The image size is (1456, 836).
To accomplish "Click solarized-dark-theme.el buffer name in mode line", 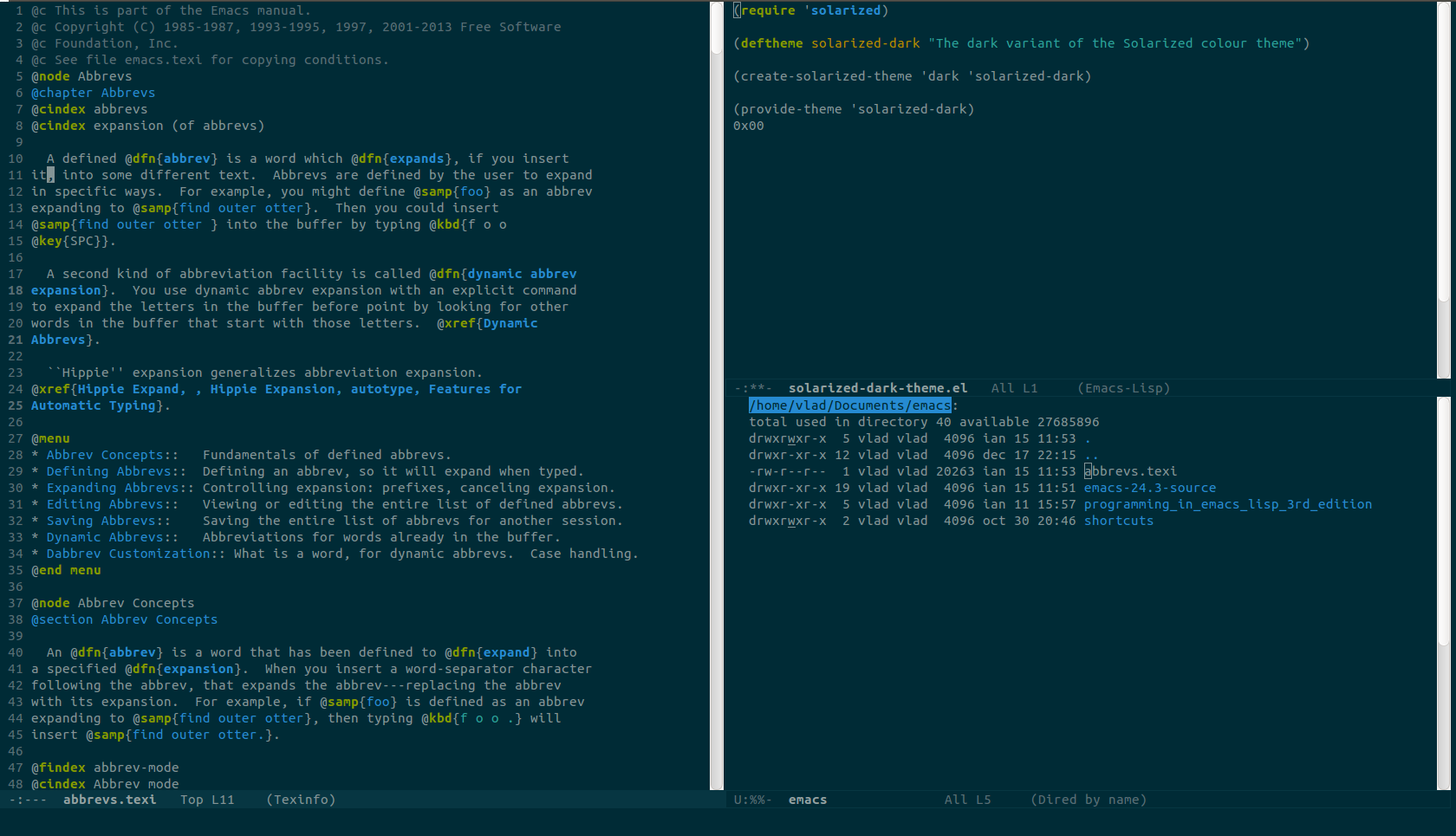I will [878, 388].
